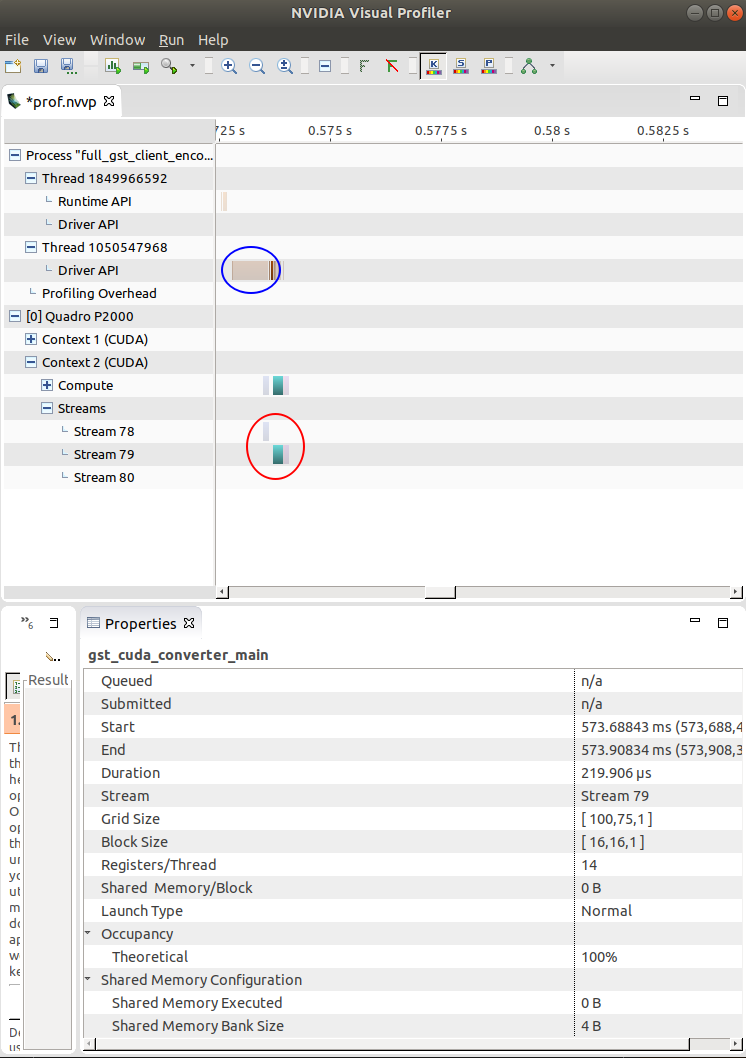Viewport: 746px width, 1058px height.
Task: Show hidden views with the »6 chevron
Action: [27, 623]
